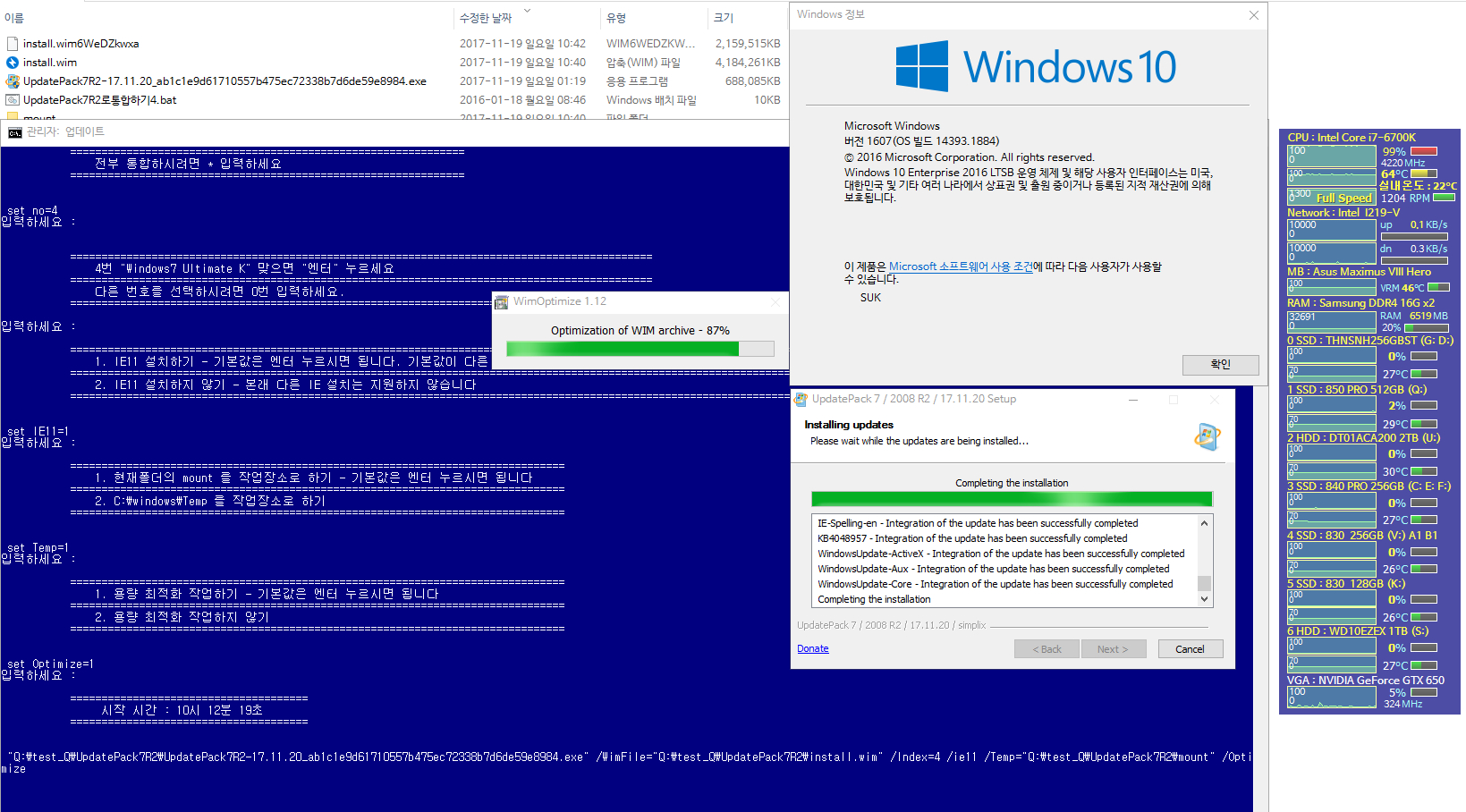Click 6 HDD : WD10EZEX 1TB label
1466x812 pixels.
point(1358,631)
